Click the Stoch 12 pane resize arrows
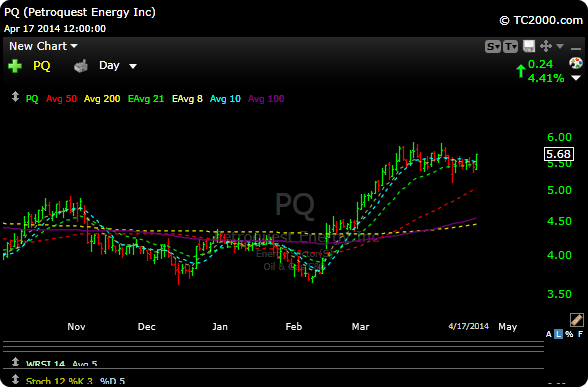The width and height of the screenshot is (588, 387). [15, 379]
